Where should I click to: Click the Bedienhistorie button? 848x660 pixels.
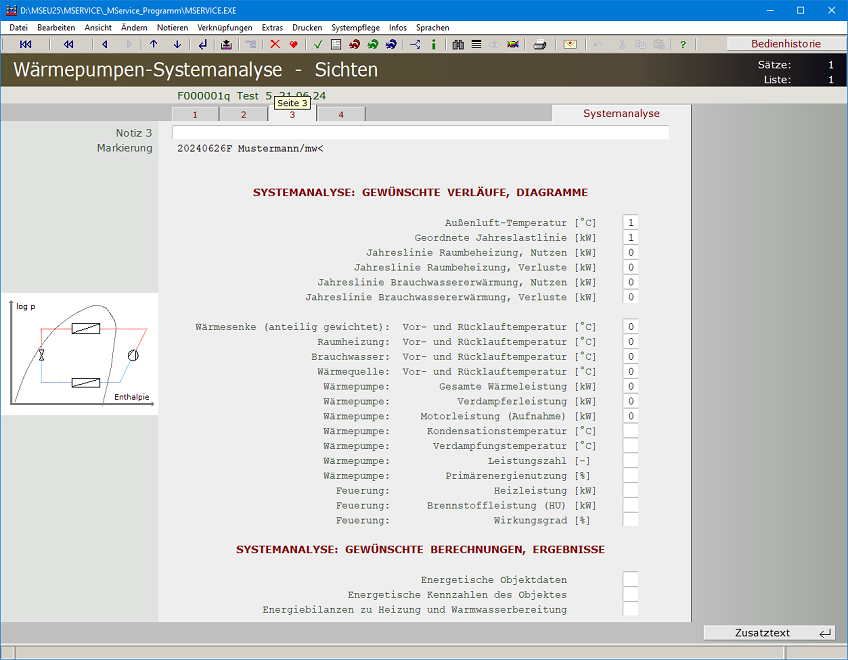786,44
